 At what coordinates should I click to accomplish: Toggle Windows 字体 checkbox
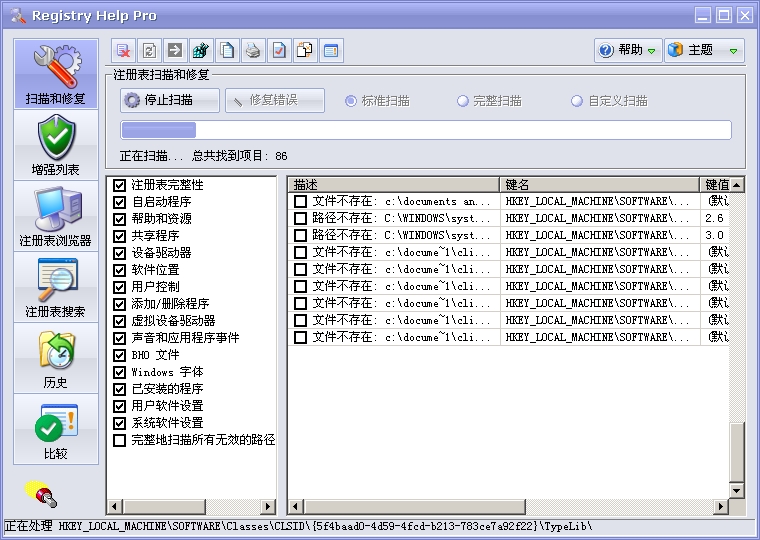[x=119, y=372]
